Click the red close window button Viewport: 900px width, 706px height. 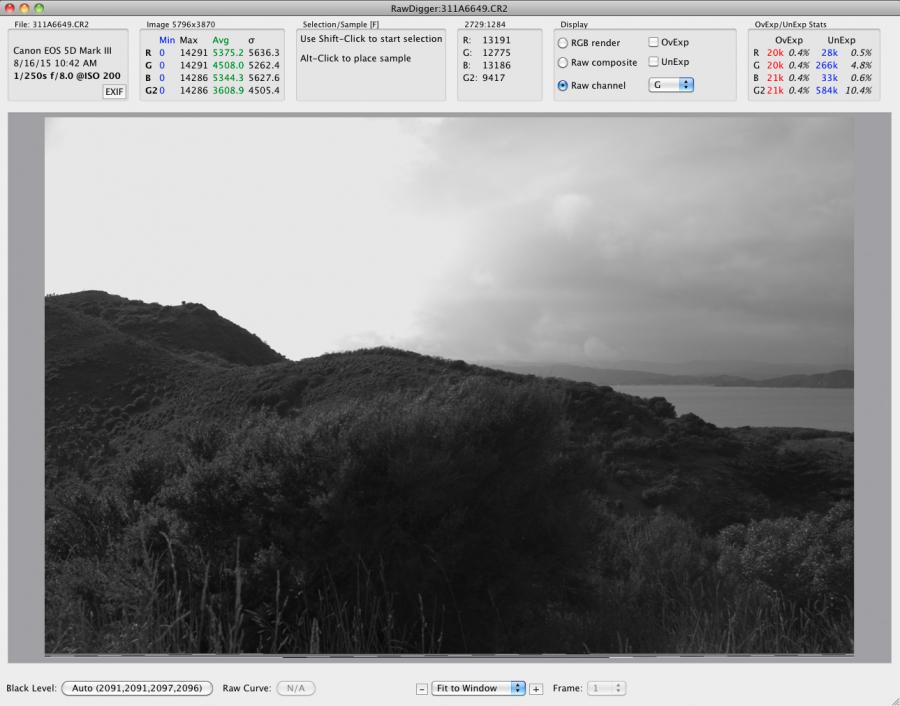pyautogui.click(x=10, y=8)
